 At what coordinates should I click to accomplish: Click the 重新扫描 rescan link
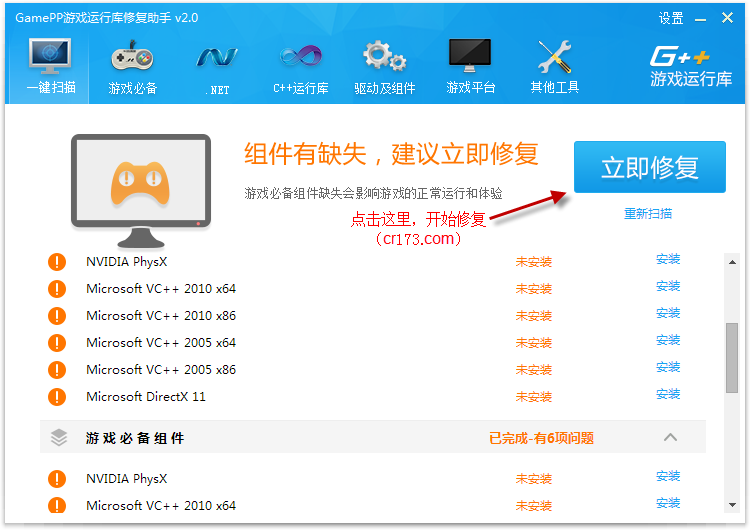tap(648, 213)
